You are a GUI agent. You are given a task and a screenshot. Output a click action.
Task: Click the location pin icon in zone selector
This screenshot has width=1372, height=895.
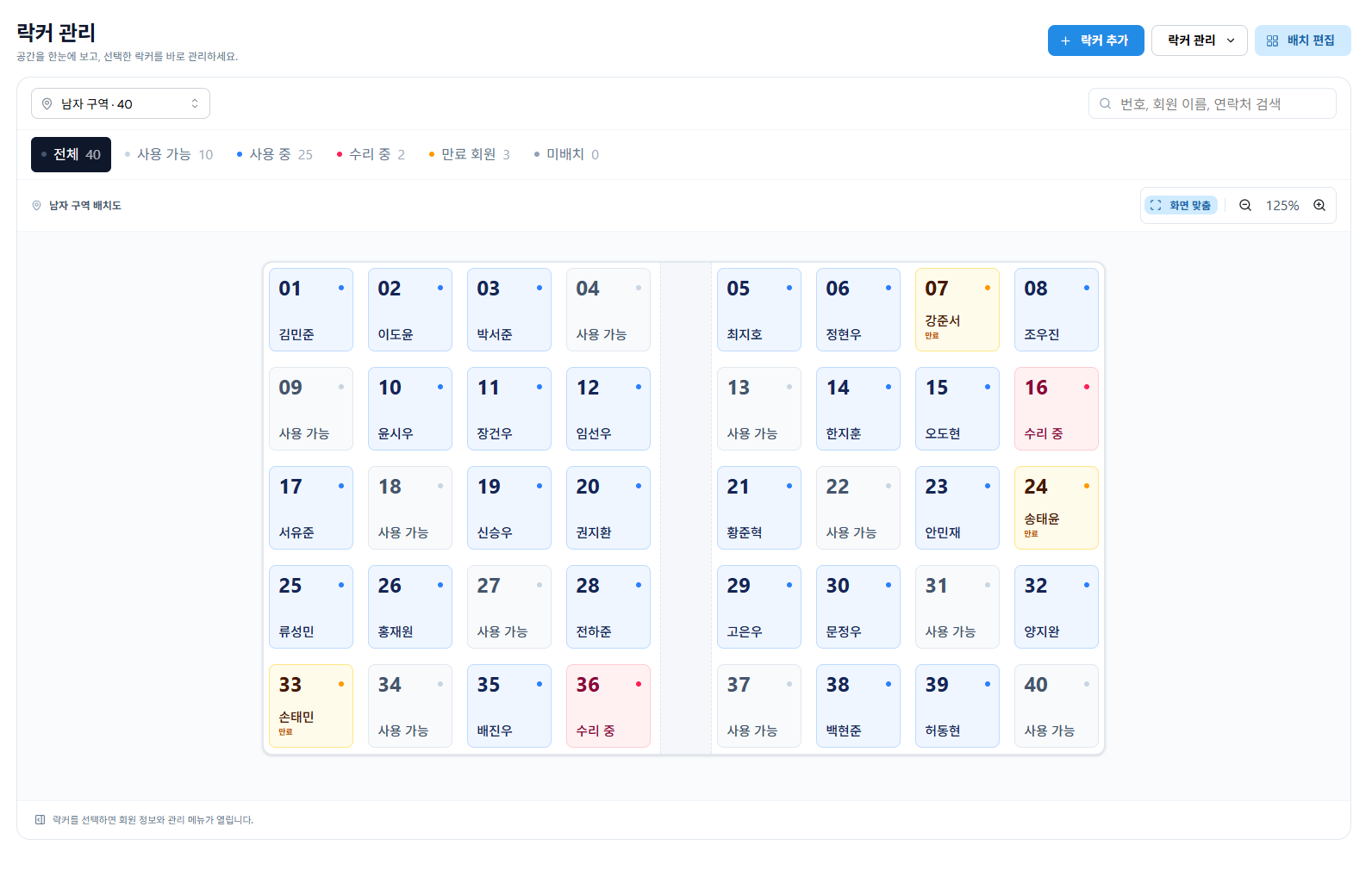coord(47,104)
